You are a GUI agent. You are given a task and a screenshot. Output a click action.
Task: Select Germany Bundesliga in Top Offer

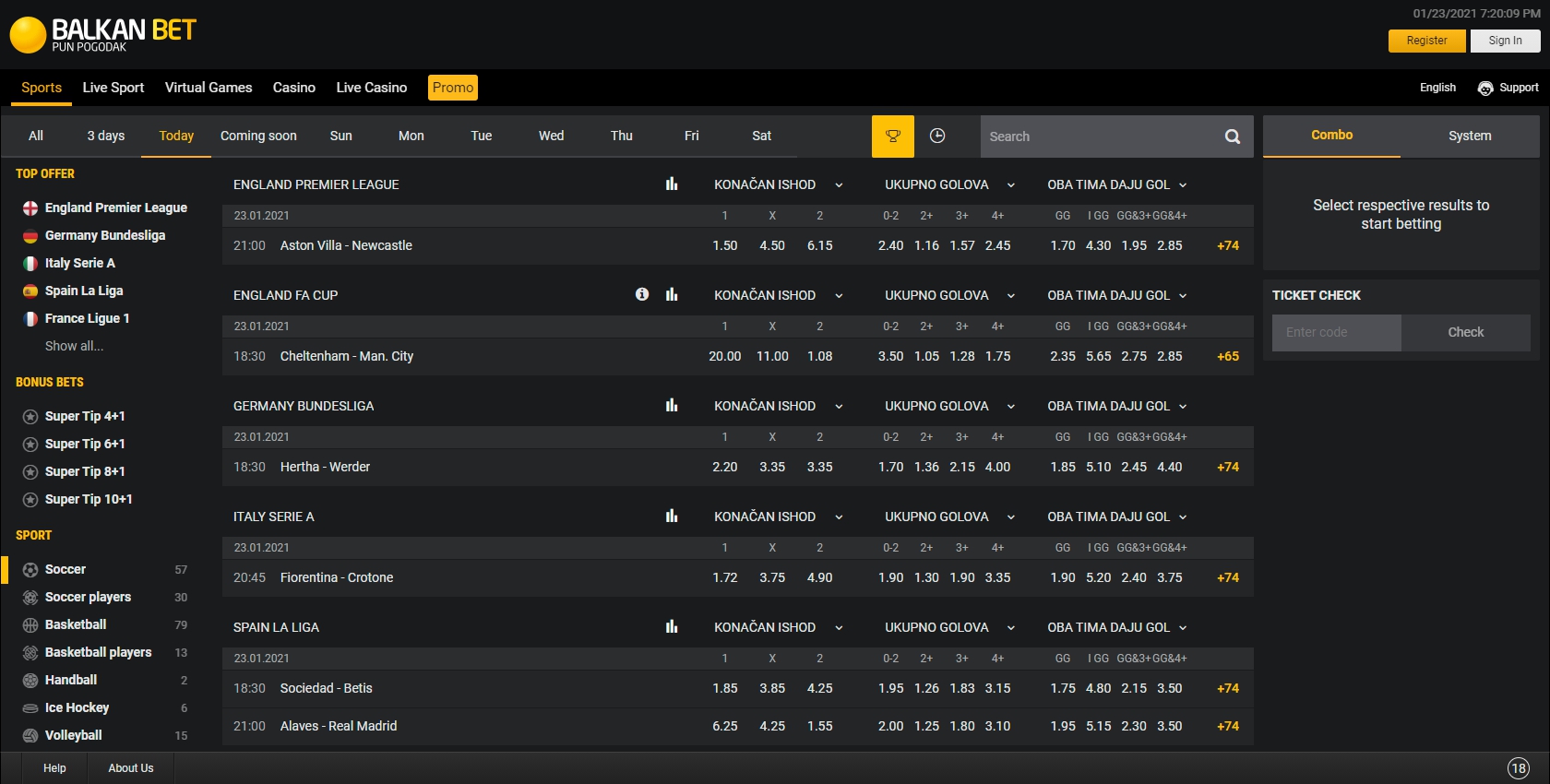point(105,235)
